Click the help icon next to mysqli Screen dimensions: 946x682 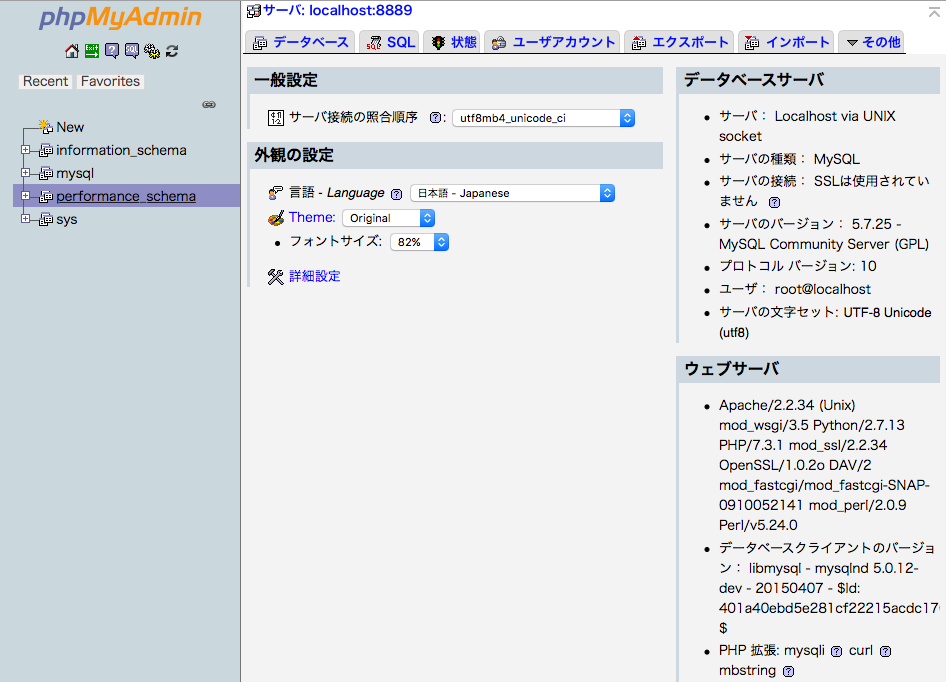[x=836, y=651]
